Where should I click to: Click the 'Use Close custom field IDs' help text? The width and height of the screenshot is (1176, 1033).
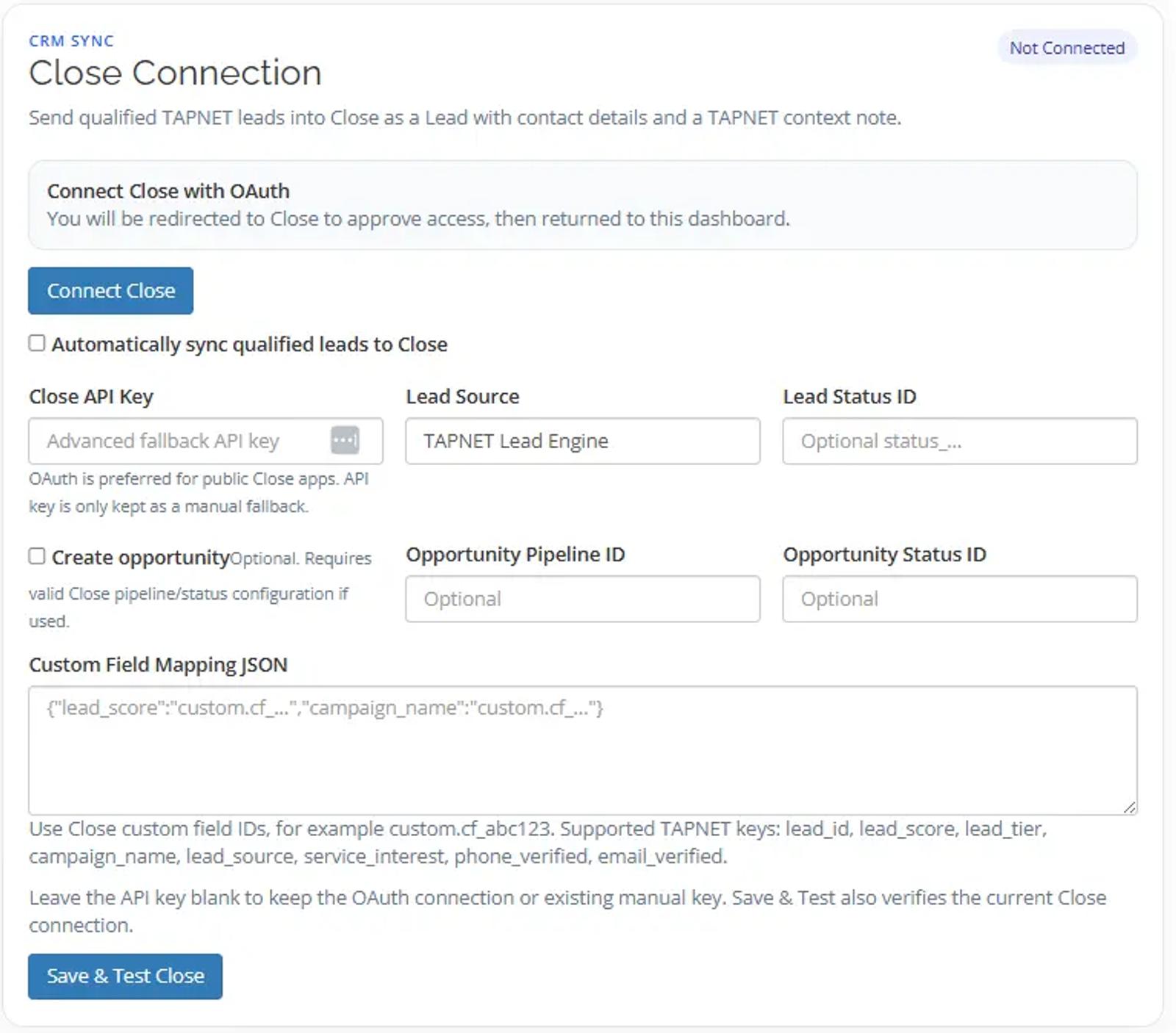tap(538, 843)
